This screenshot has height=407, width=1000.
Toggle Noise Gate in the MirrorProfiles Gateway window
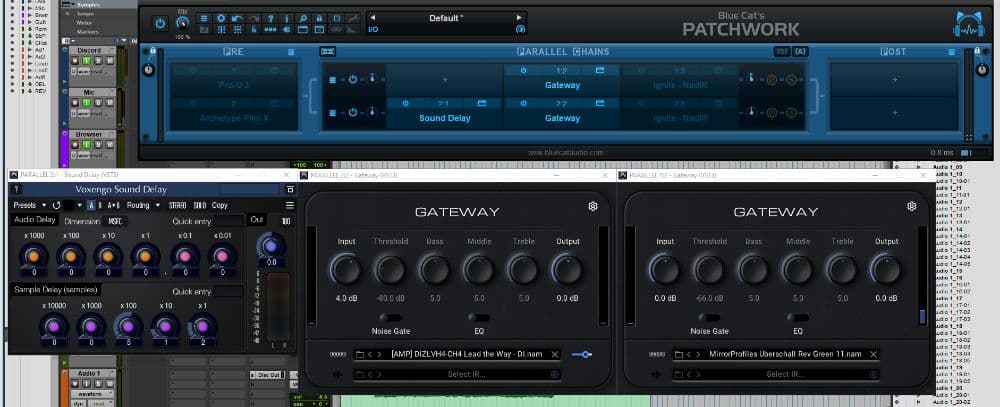(x=709, y=317)
